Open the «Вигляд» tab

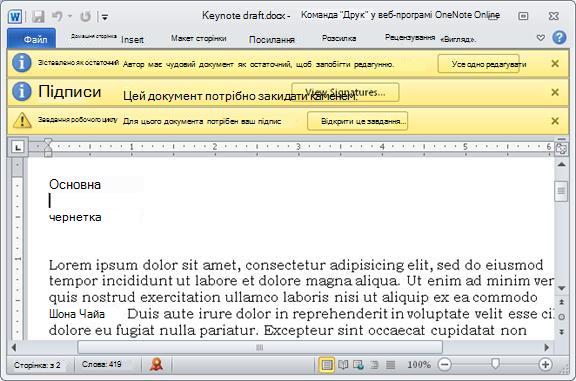(x=458, y=39)
